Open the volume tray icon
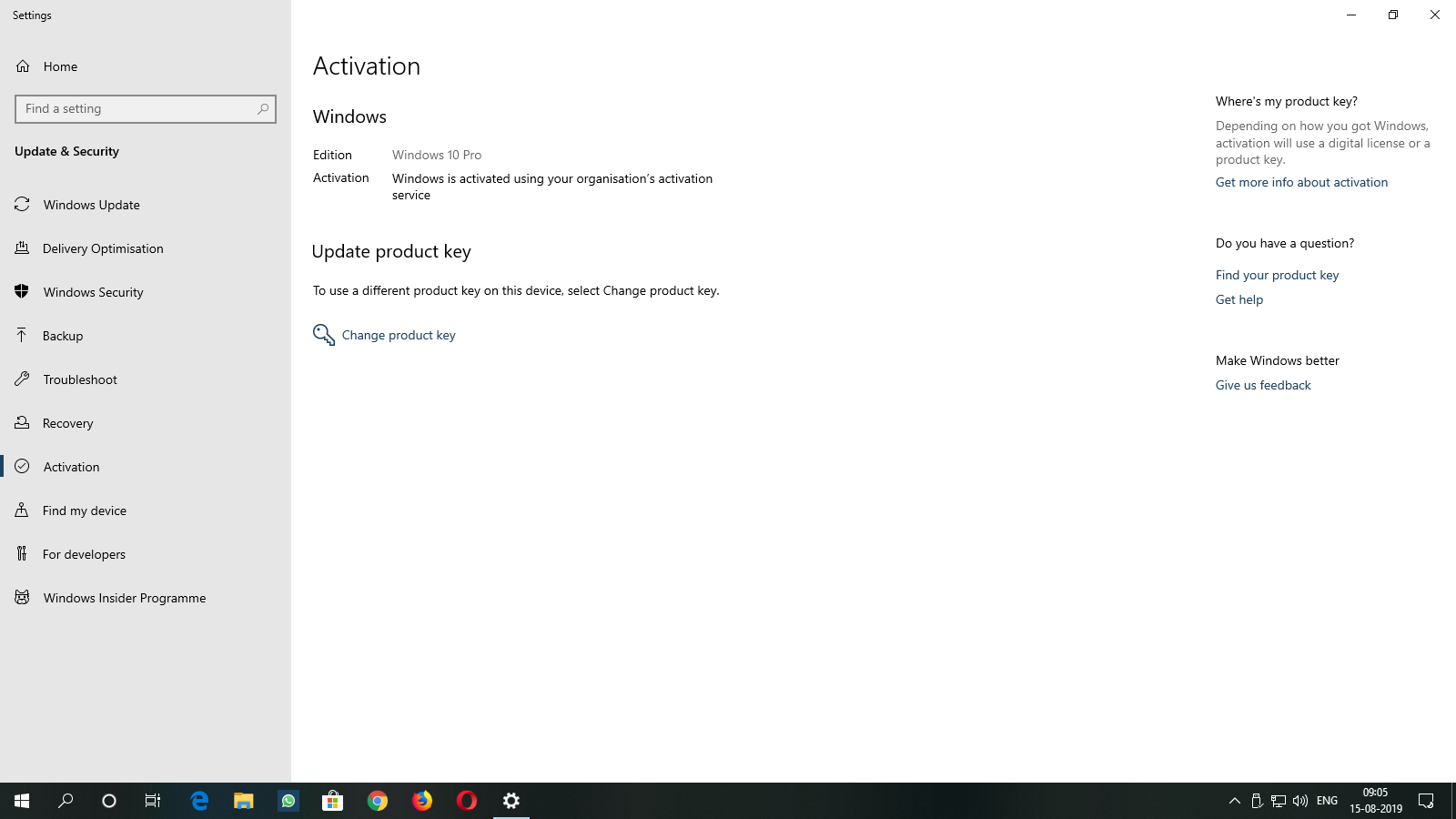This screenshot has height=819, width=1456. pyautogui.click(x=1300, y=801)
